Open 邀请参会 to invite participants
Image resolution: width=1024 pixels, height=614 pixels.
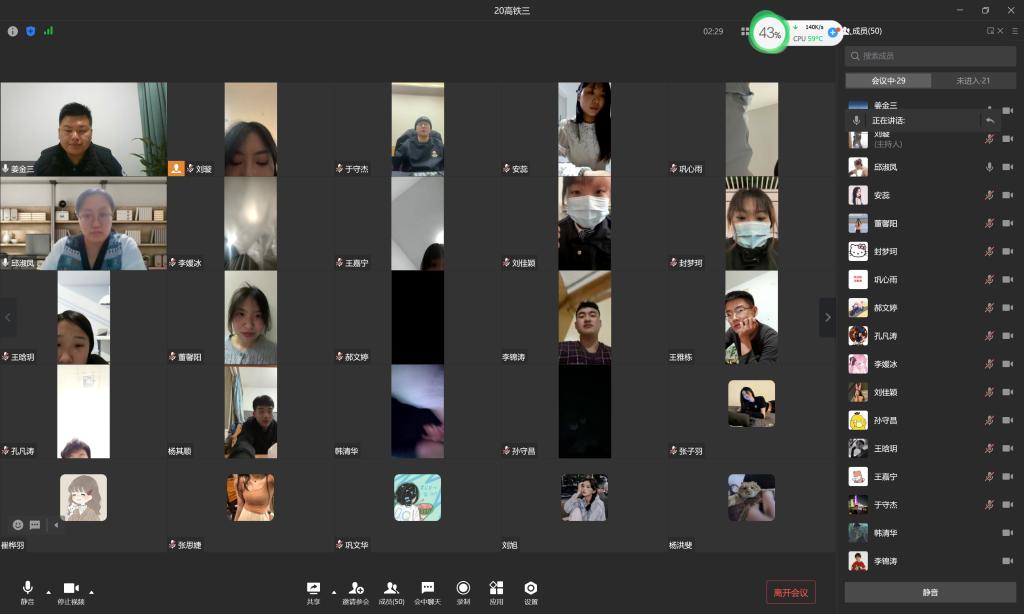(x=356, y=592)
